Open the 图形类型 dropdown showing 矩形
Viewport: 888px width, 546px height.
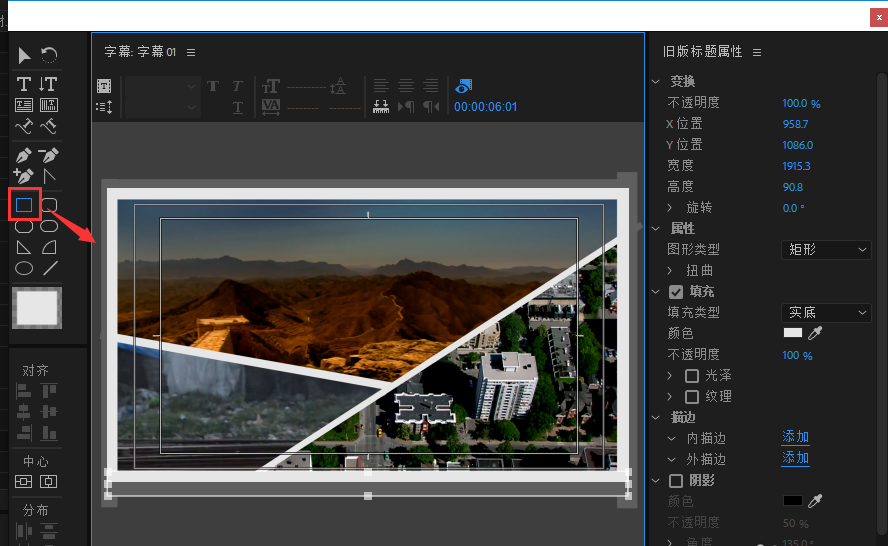point(826,250)
